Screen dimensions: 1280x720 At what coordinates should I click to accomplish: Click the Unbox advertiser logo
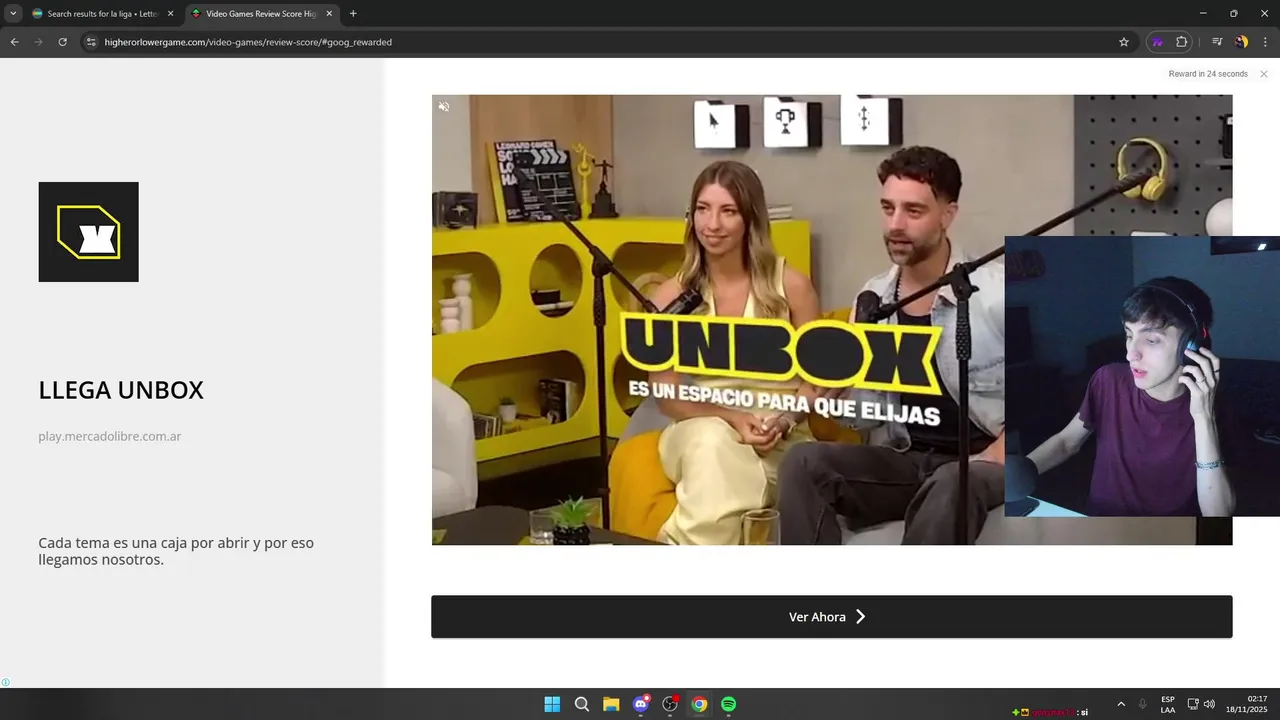click(89, 232)
